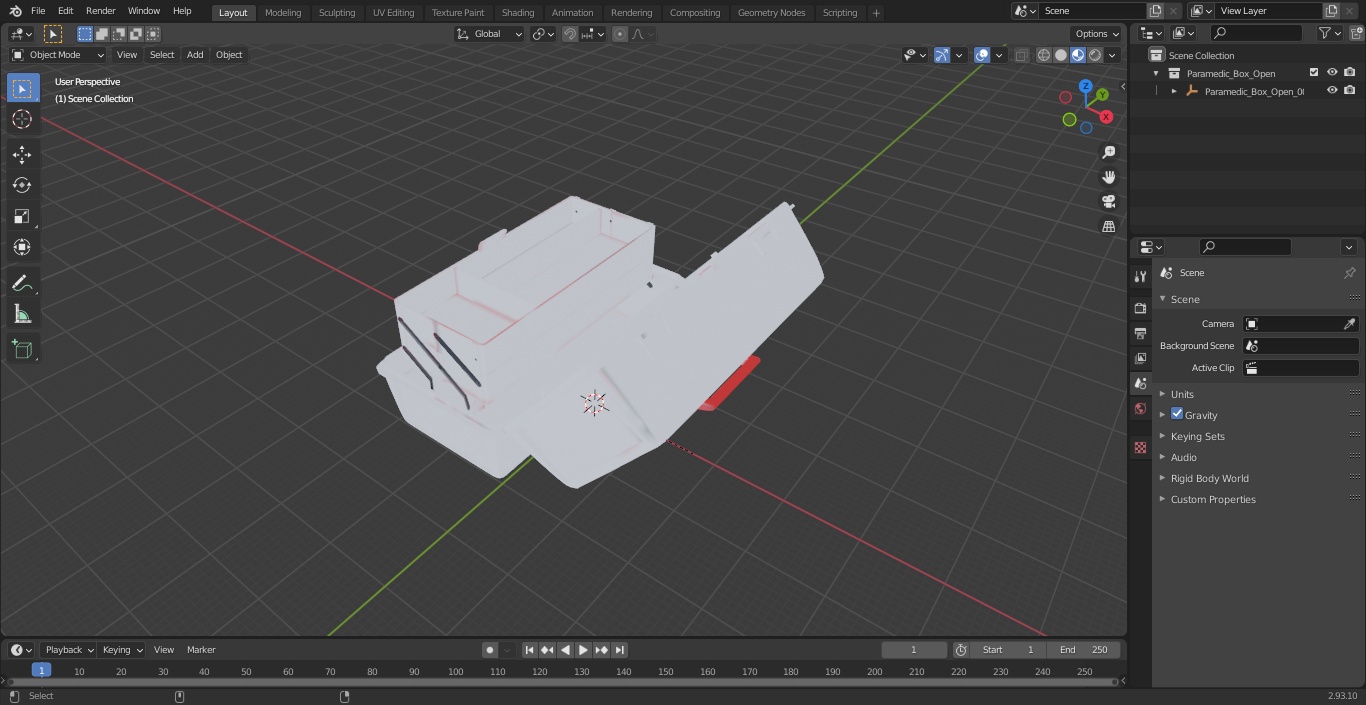Select the Transform tool
The width and height of the screenshot is (1366, 705).
click(x=22, y=247)
